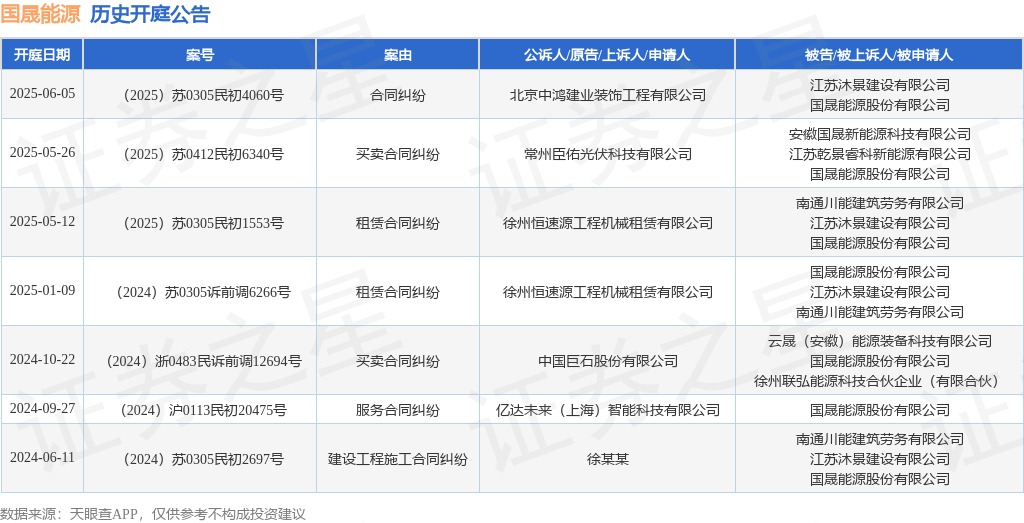1024x523 pixels.
Task: Select plaintiff 亿达未来（上海）智能科技有限公司
Action: pos(607,411)
